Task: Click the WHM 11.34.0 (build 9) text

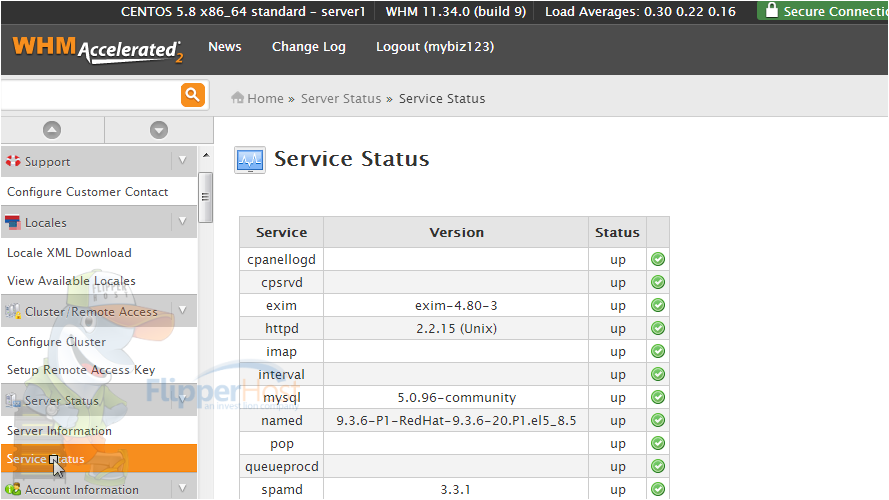Action: coord(455,11)
